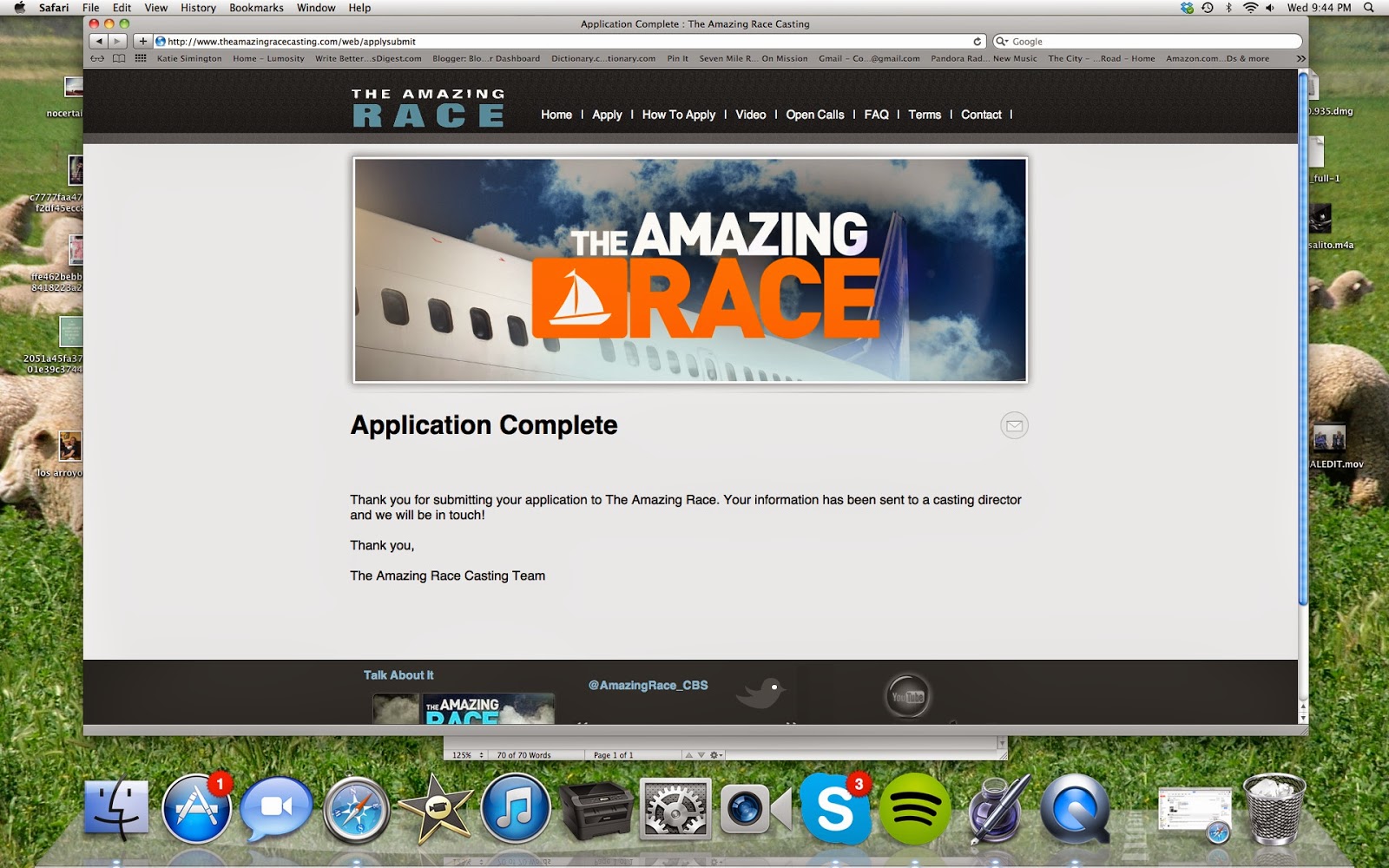Open the printer icon in the Dock
The width and height of the screenshot is (1389, 868).
tap(596, 809)
